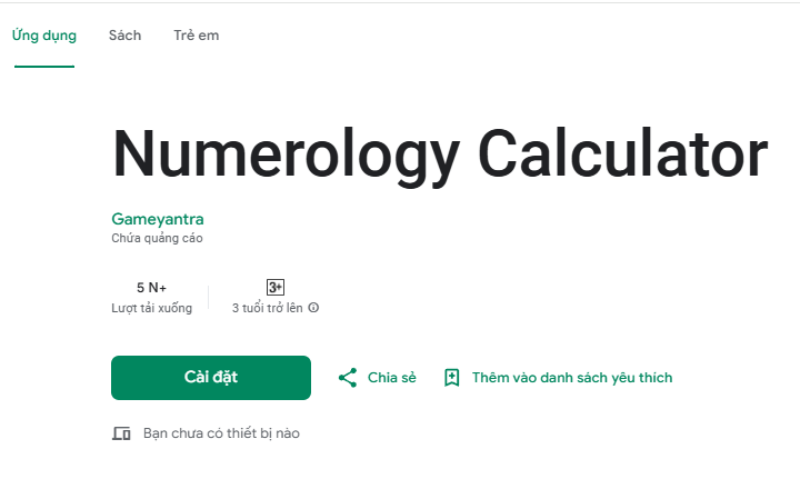Click the 5 N+ download count
The width and height of the screenshot is (800, 479).
click(151, 288)
